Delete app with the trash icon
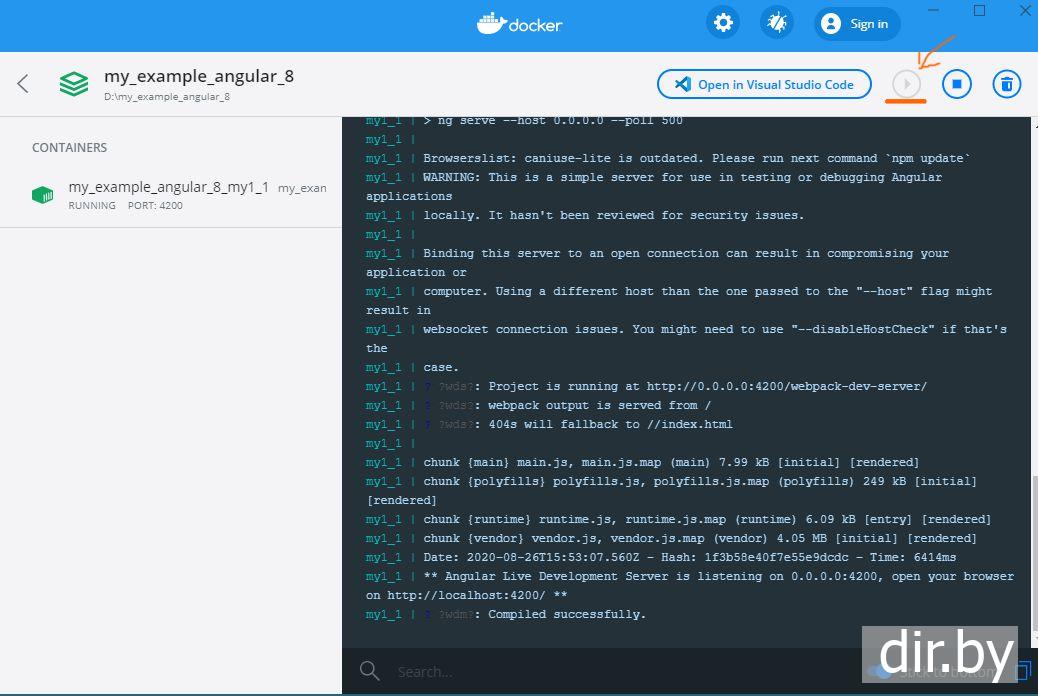The image size is (1038, 696). (x=1007, y=84)
